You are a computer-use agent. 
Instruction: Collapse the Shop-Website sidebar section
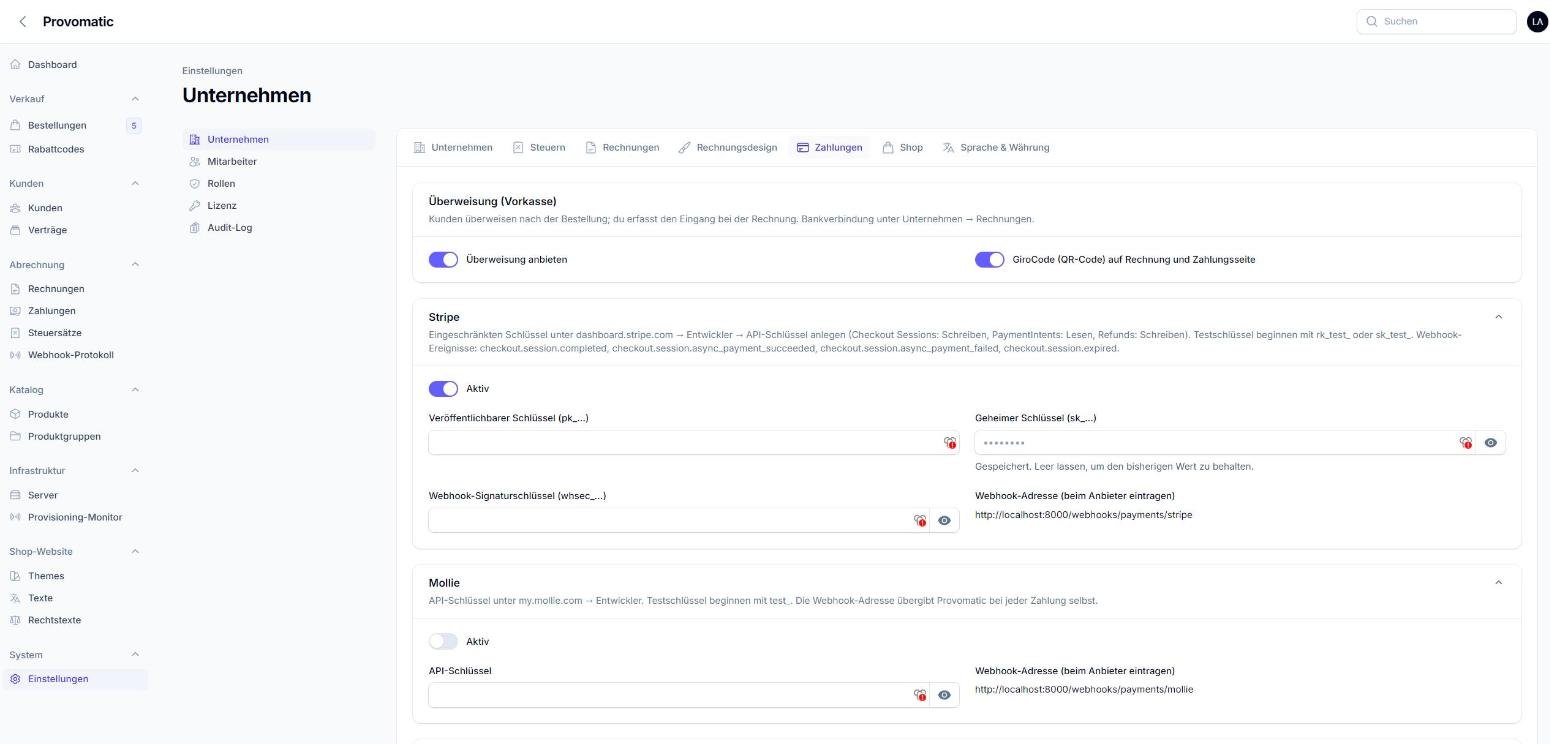pyautogui.click(x=135, y=552)
